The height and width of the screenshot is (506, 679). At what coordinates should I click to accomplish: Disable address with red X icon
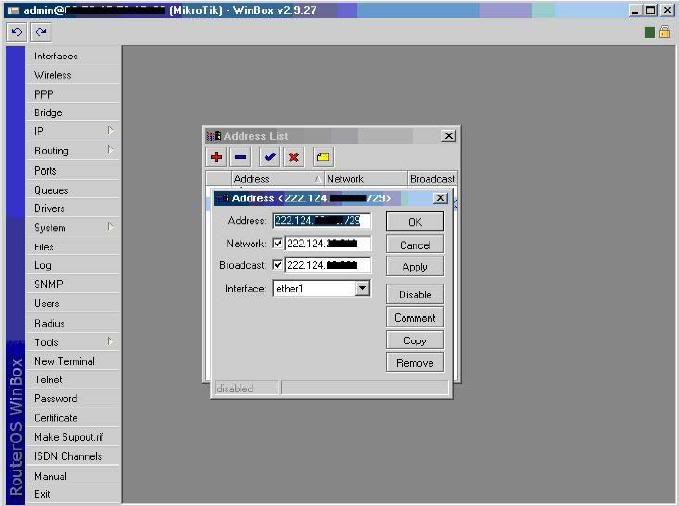[294, 157]
